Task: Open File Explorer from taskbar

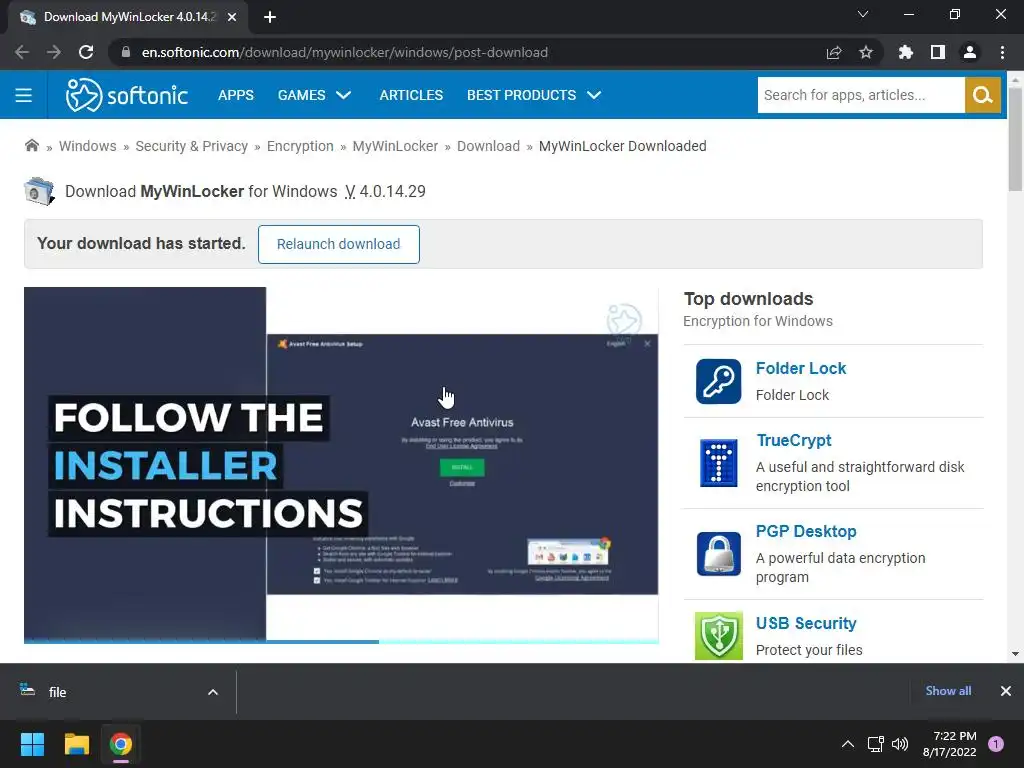Action: pos(76,744)
